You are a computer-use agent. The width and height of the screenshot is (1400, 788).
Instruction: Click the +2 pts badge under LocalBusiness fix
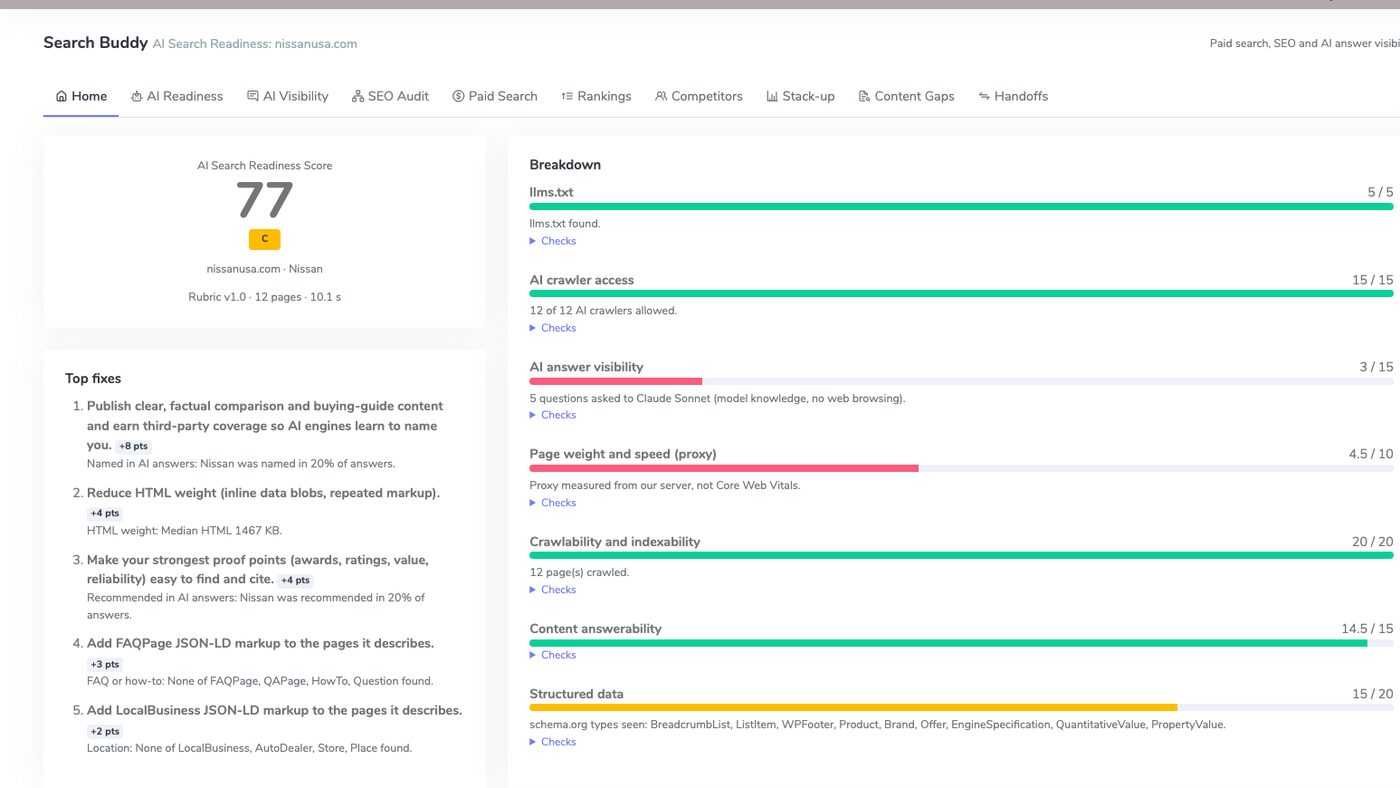[104, 731]
